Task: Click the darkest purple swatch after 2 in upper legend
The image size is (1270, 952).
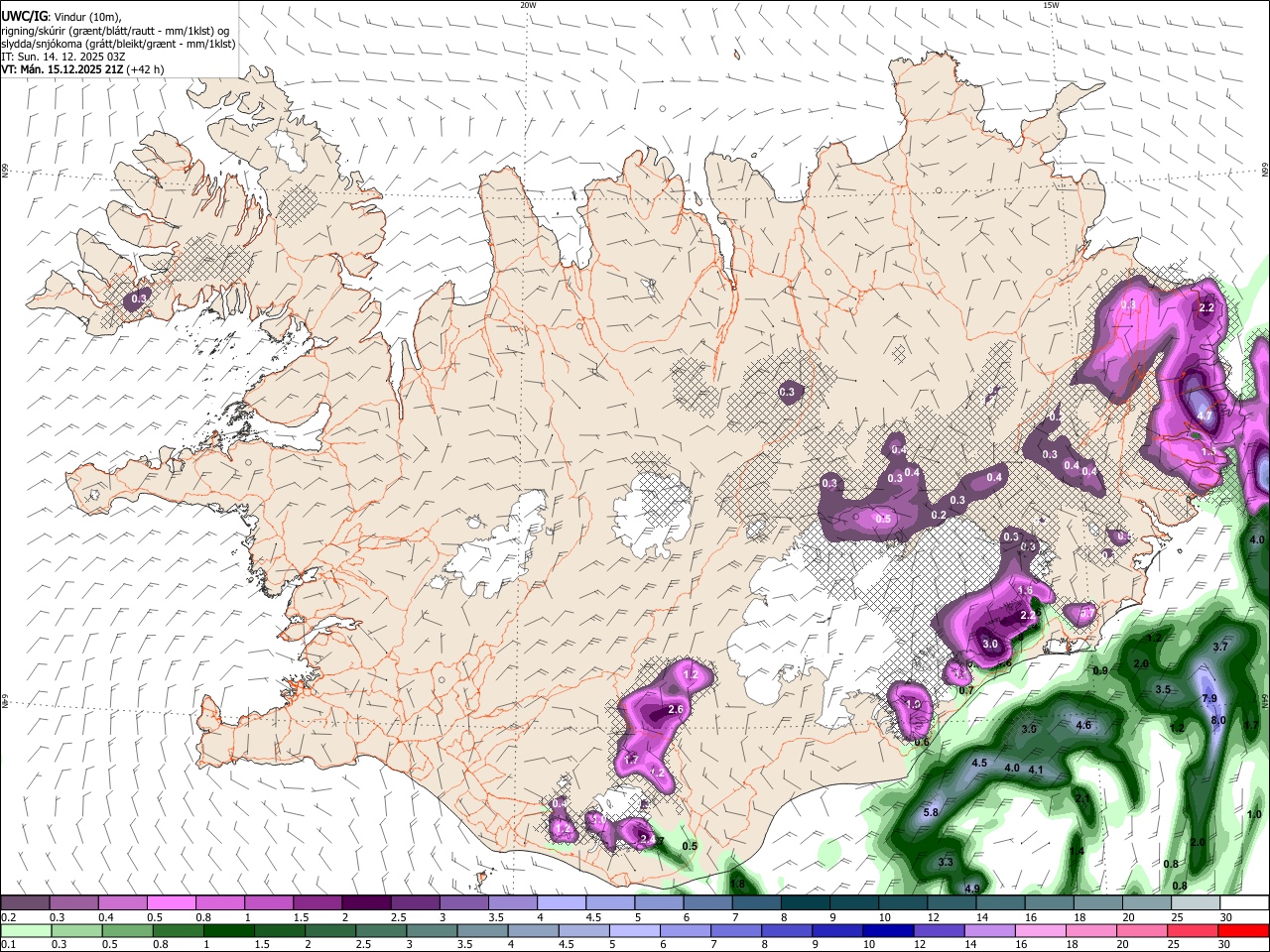Action: [366, 903]
